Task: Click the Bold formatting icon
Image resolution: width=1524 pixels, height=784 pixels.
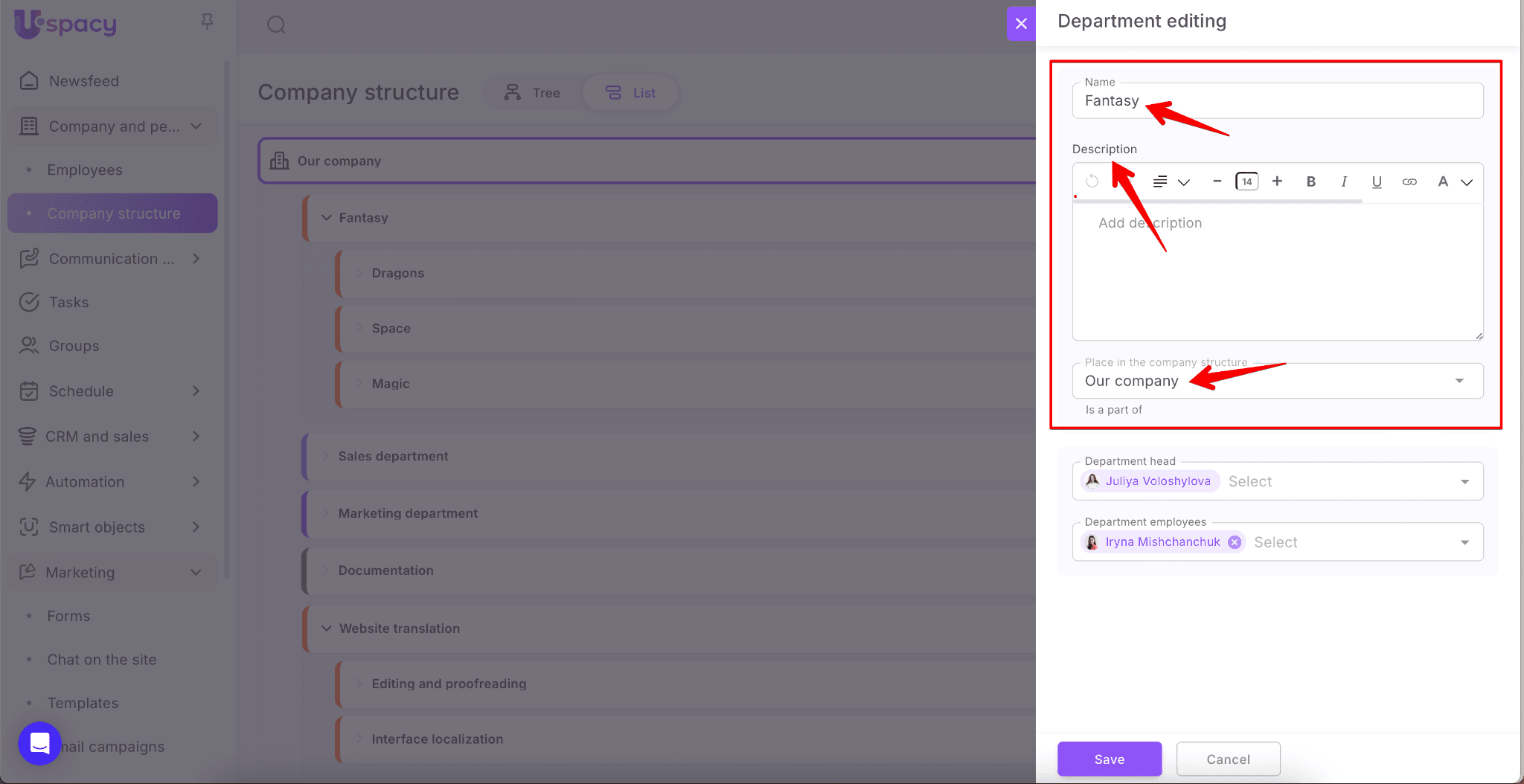Action: (1311, 181)
